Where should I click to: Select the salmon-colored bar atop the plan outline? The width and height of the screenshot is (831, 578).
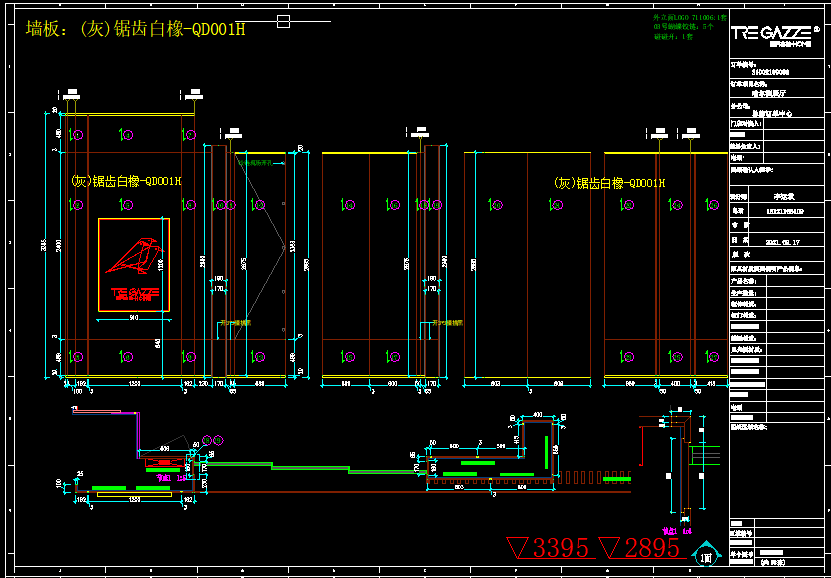pos(96,410)
